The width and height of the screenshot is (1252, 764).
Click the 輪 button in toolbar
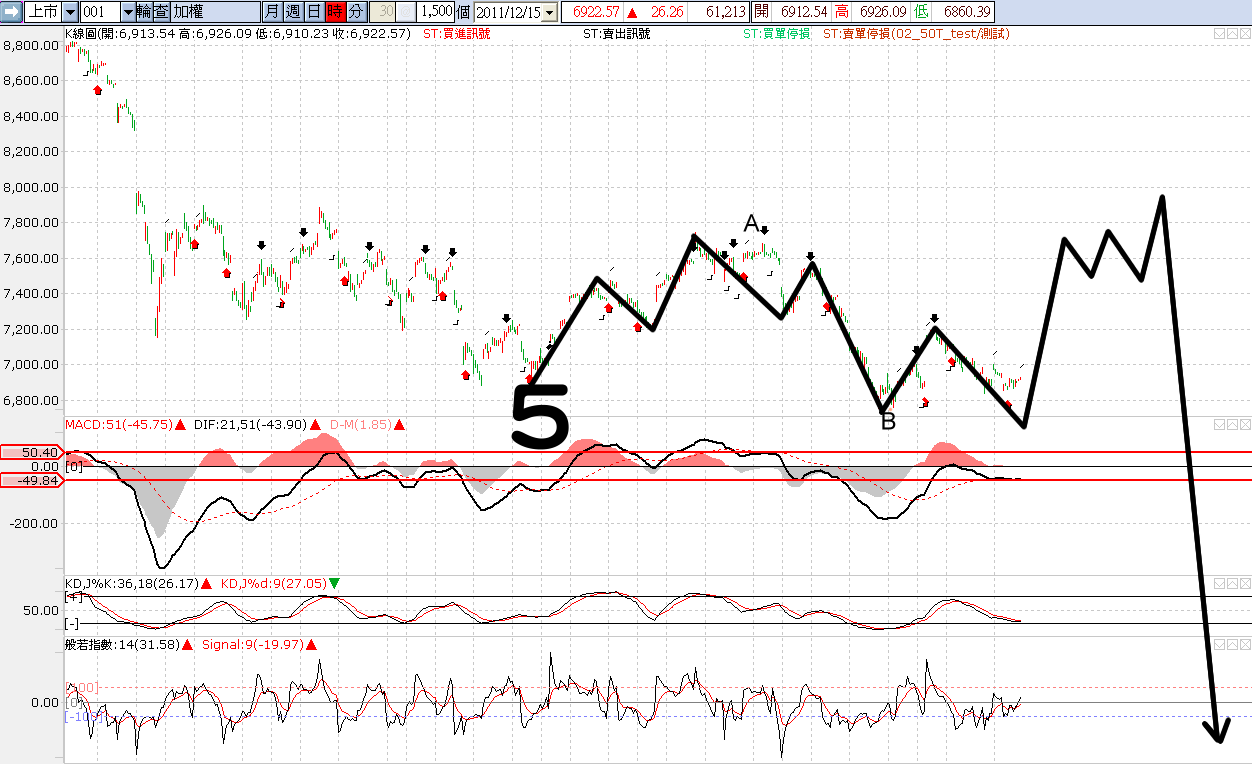pos(144,12)
